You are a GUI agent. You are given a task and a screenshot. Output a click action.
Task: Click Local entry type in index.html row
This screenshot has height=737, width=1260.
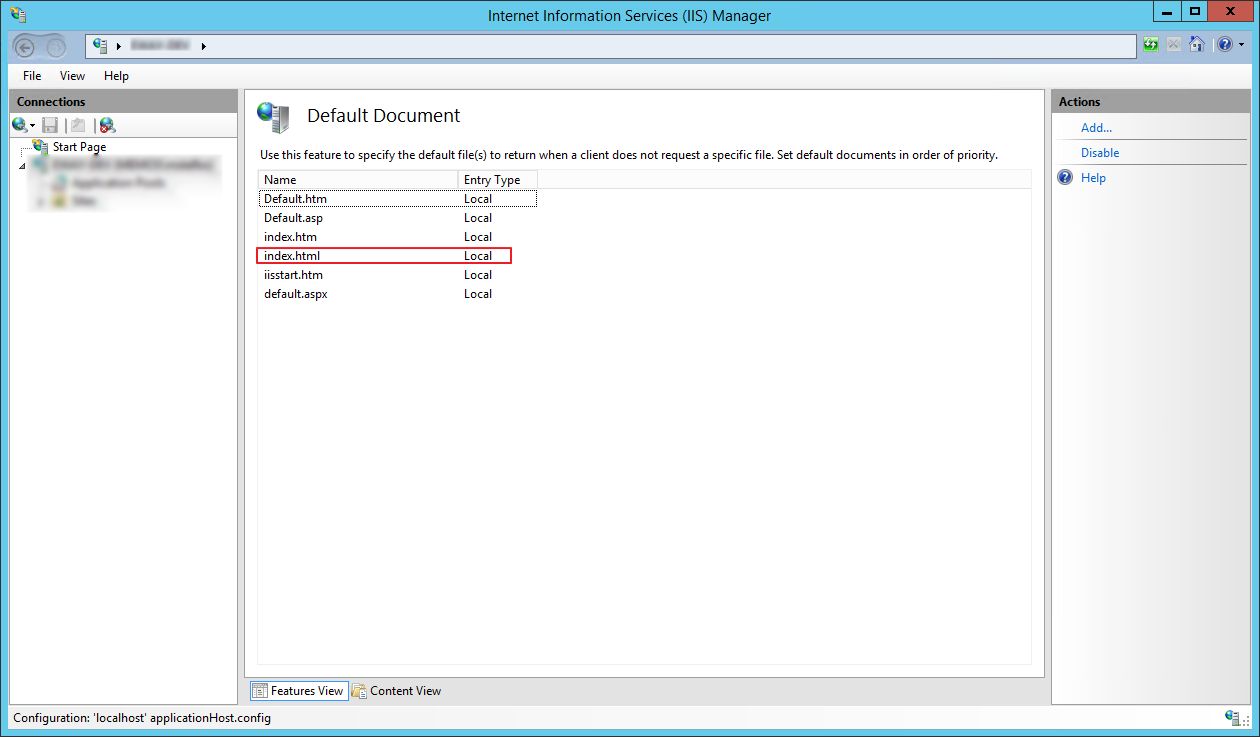478,256
